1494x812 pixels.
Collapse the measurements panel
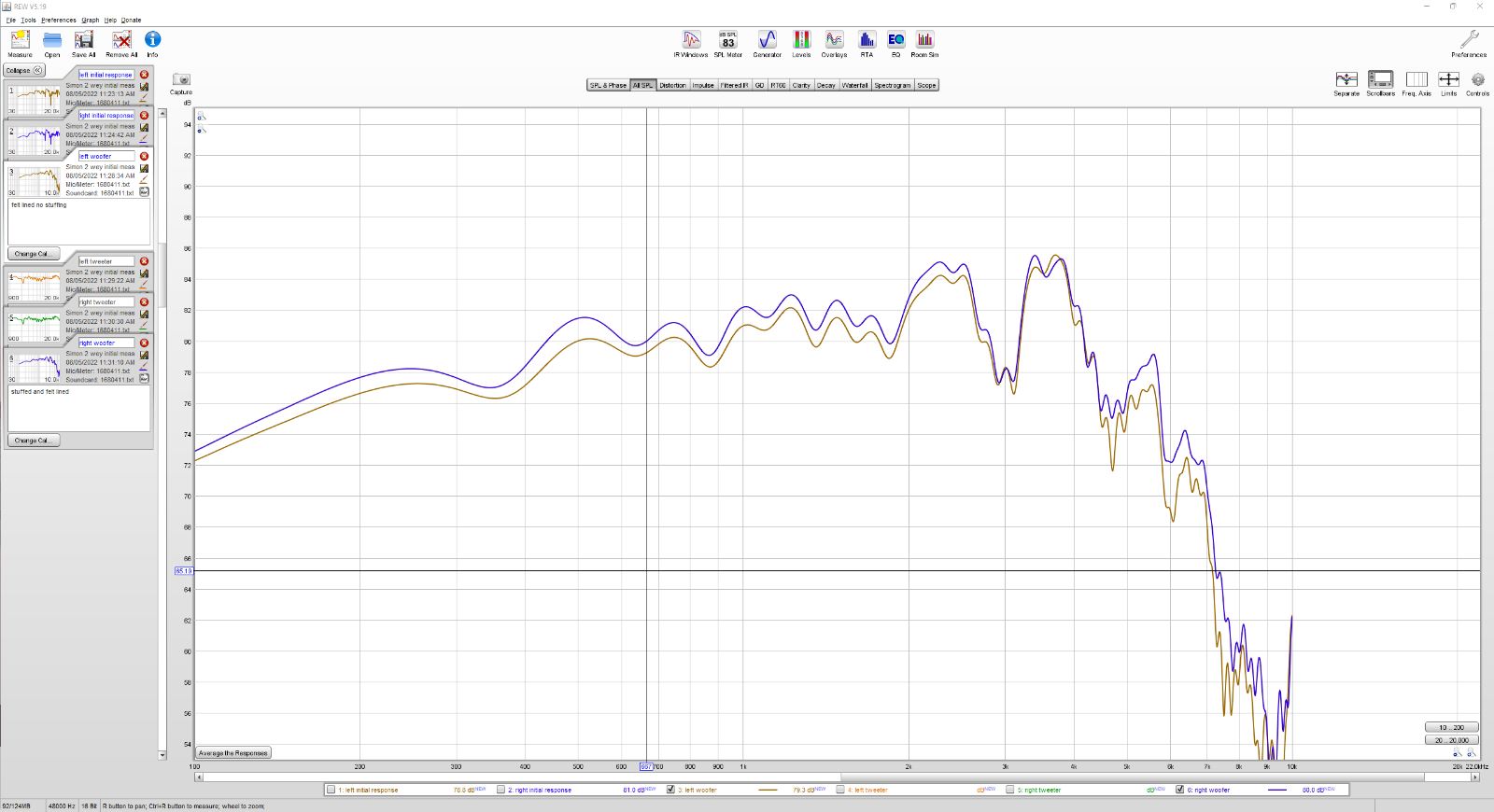[x=24, y=71]
